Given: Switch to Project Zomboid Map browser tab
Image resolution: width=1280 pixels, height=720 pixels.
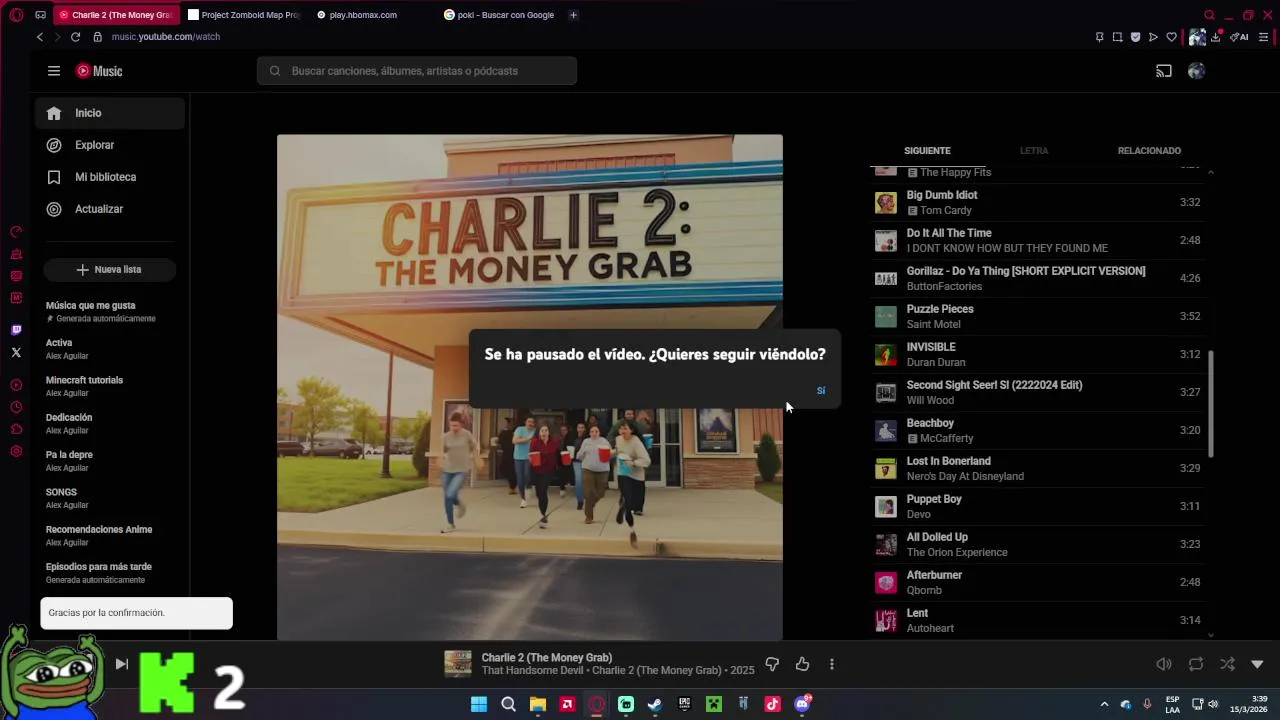Looking at the screenshot, I should coord(244,15).
